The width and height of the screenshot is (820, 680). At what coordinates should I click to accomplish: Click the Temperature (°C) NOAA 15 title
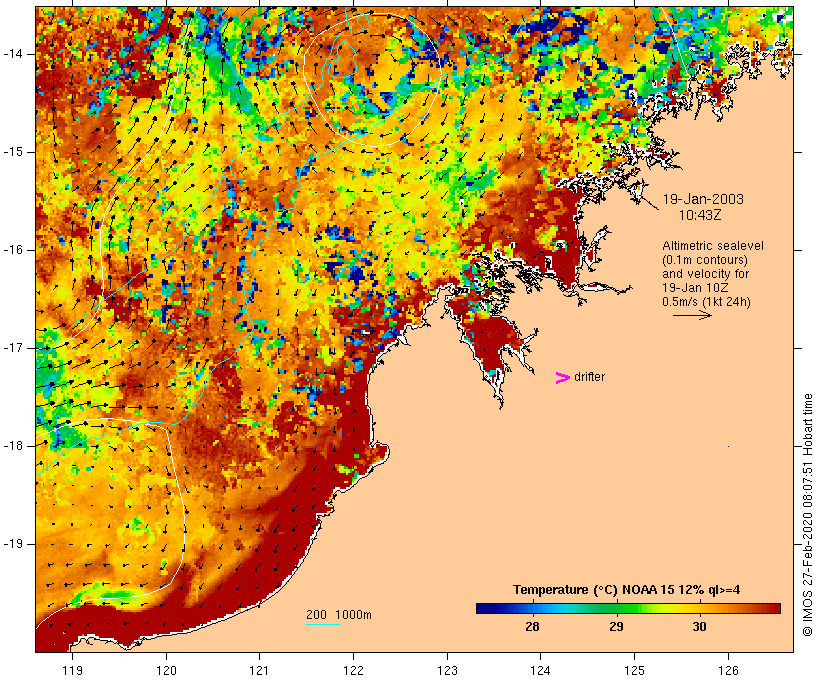[626, 590]
